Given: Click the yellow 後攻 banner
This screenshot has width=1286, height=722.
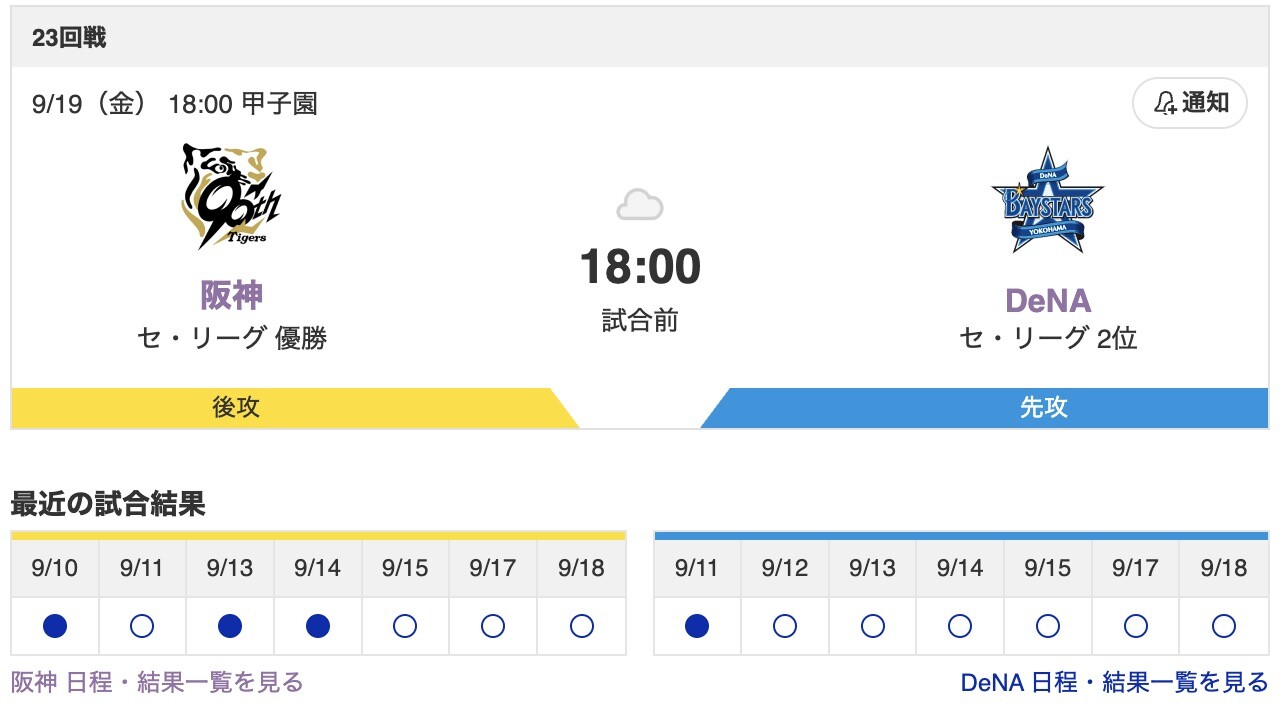Looking at the screenshot, I should point(236,408).
